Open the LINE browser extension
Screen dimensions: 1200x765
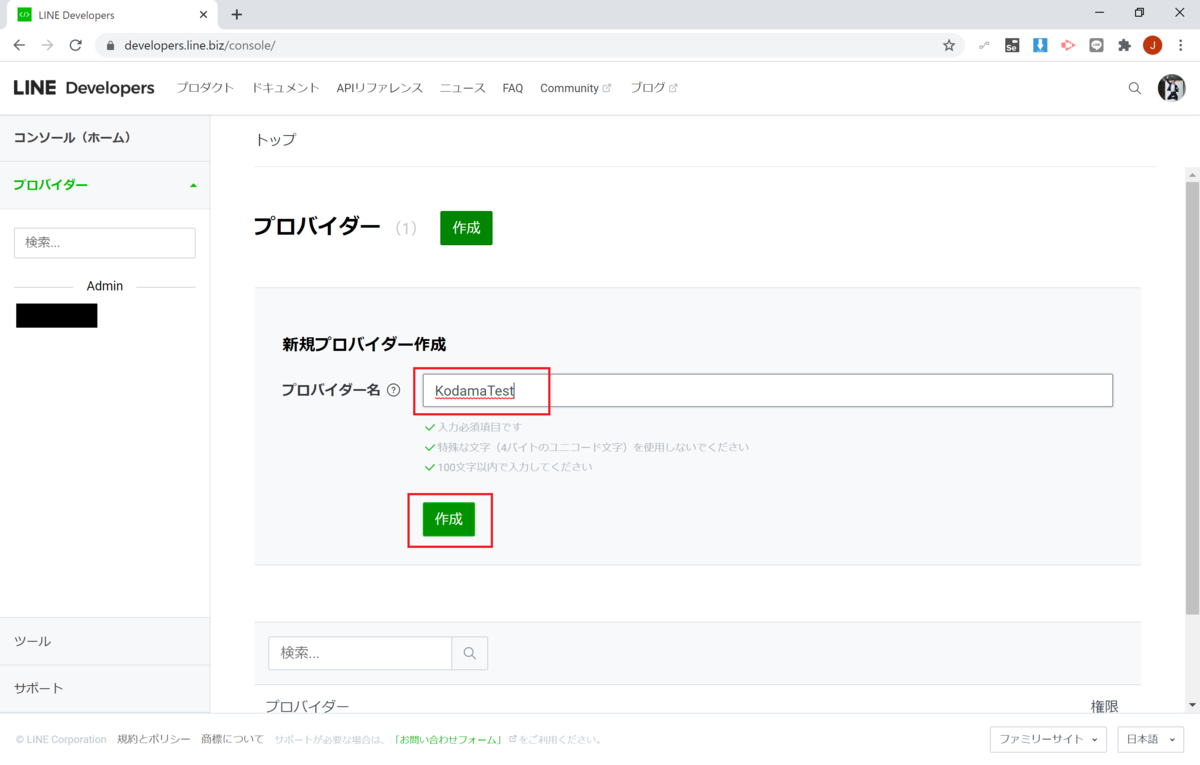point(1096,44)
